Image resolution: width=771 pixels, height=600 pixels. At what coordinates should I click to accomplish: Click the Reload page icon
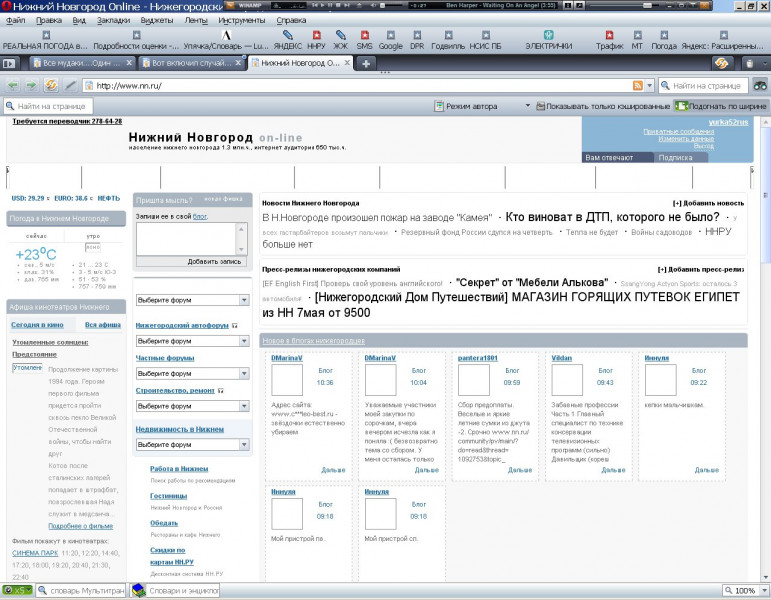click(50, 86)
